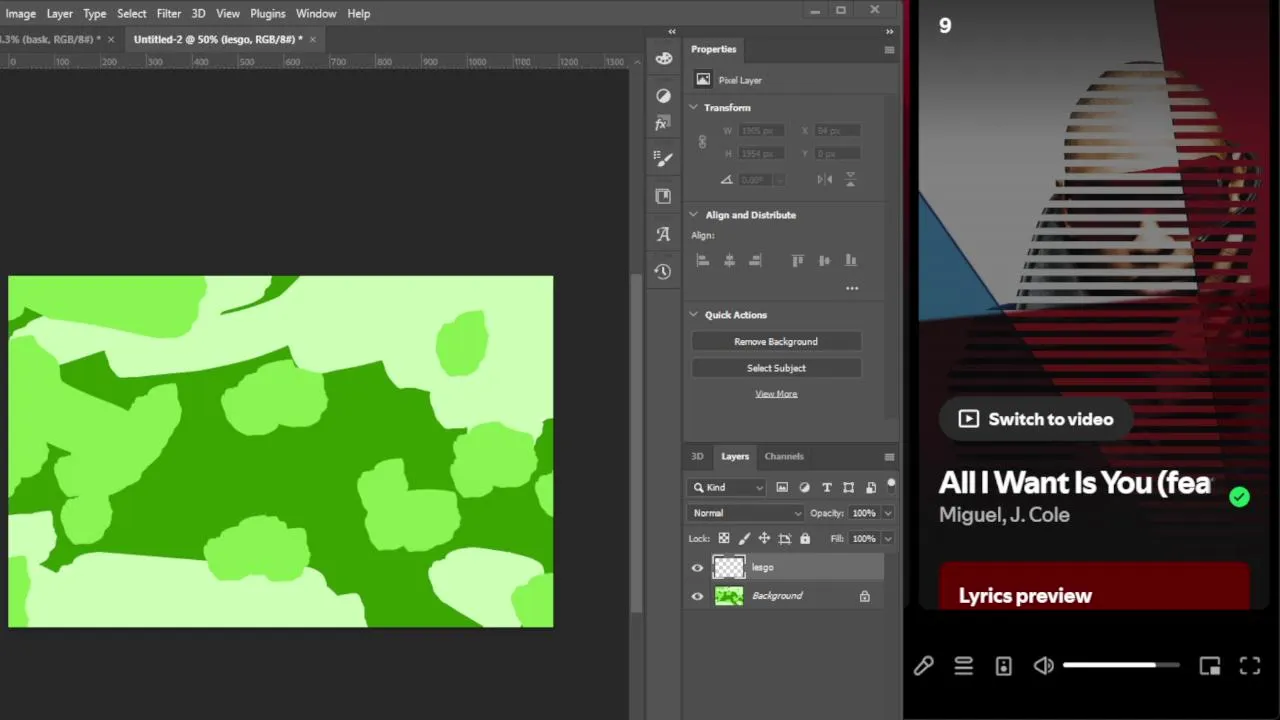Adjust the Spotify volume slider

tap(1121, 665)
